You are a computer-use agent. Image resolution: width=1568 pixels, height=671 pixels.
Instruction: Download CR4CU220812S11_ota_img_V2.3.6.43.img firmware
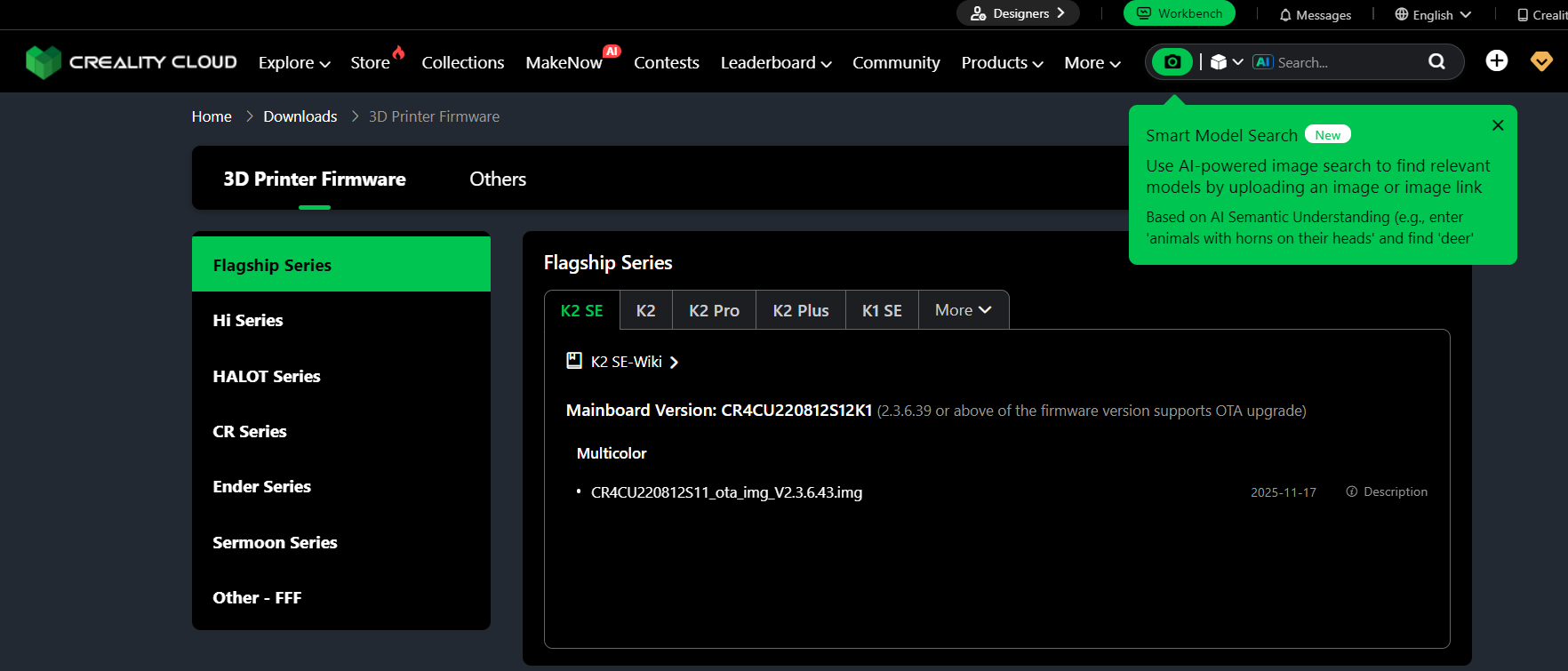point(726,492)
